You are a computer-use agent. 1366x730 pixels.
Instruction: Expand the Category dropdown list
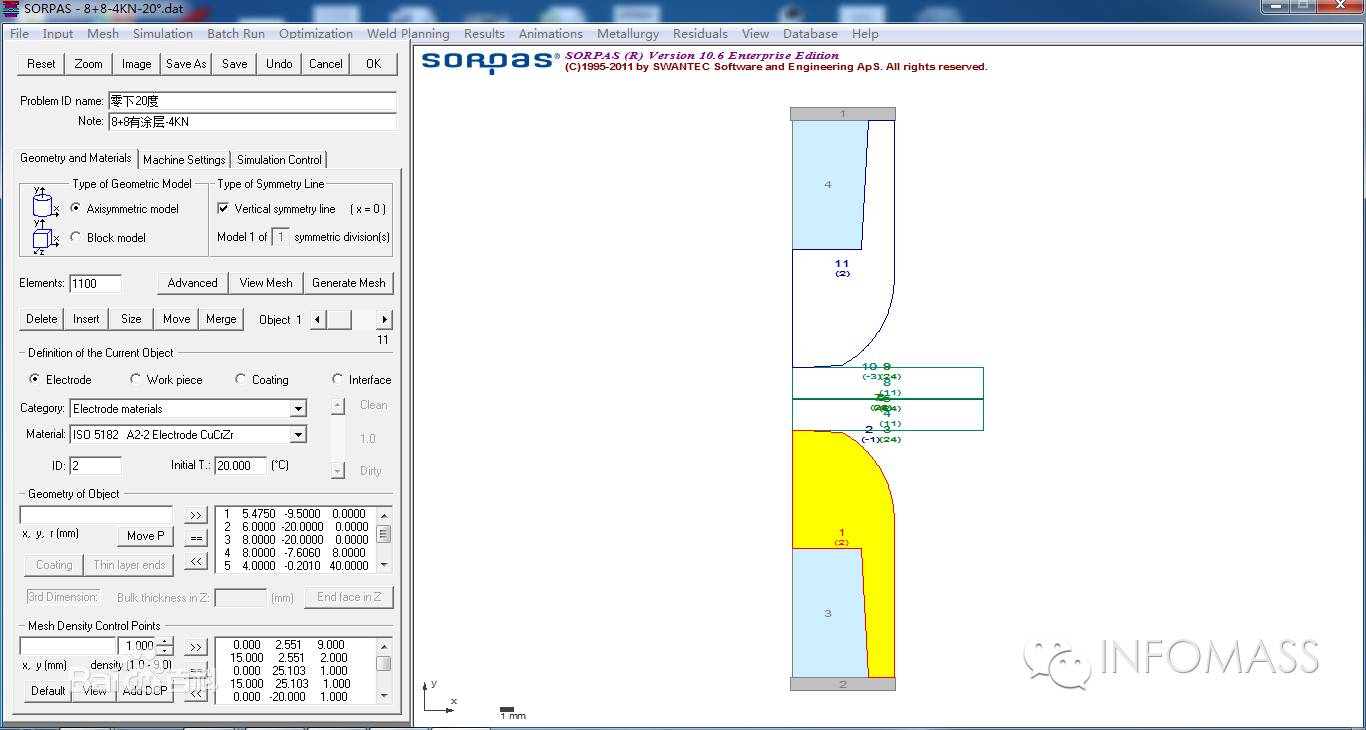298,409
